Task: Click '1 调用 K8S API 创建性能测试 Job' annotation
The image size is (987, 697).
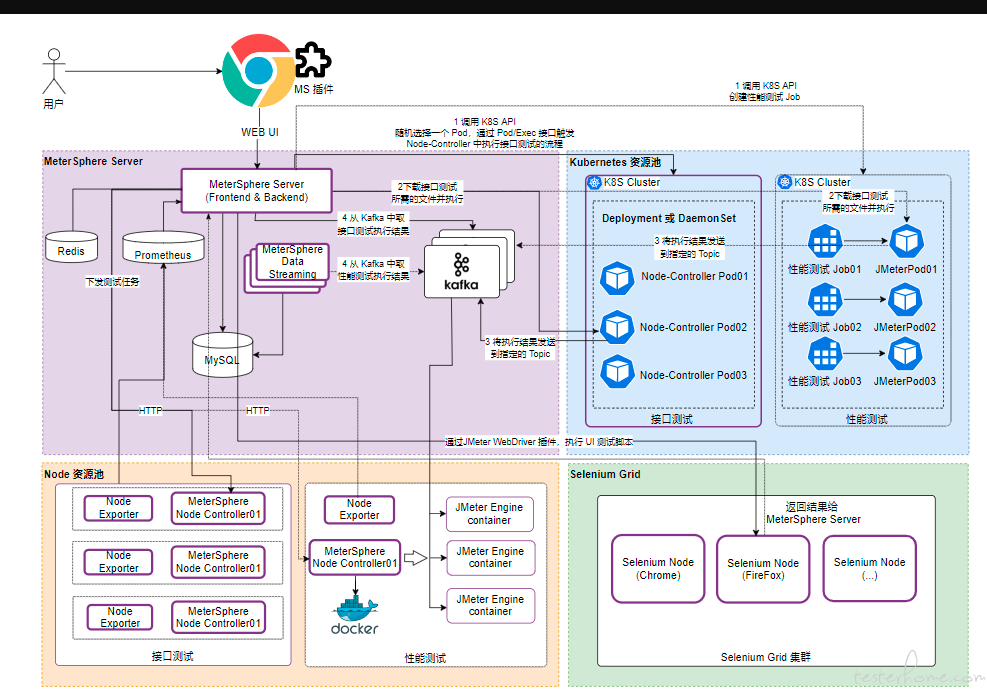Action: 765,91
